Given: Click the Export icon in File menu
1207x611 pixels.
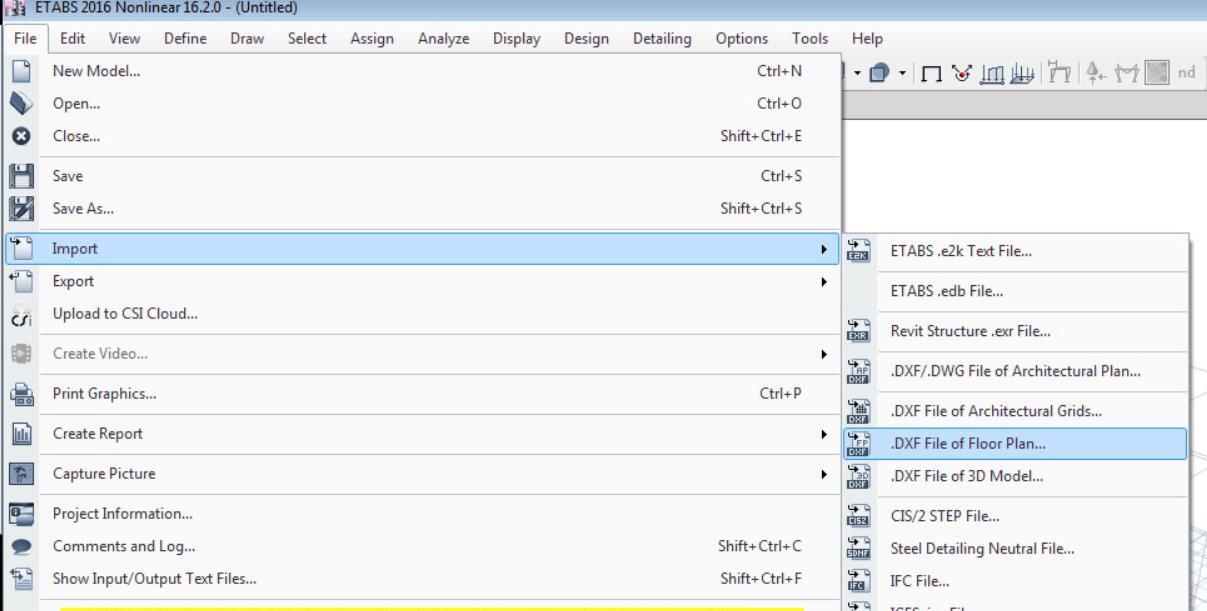Looking at the screenshot, I should 21,282.
